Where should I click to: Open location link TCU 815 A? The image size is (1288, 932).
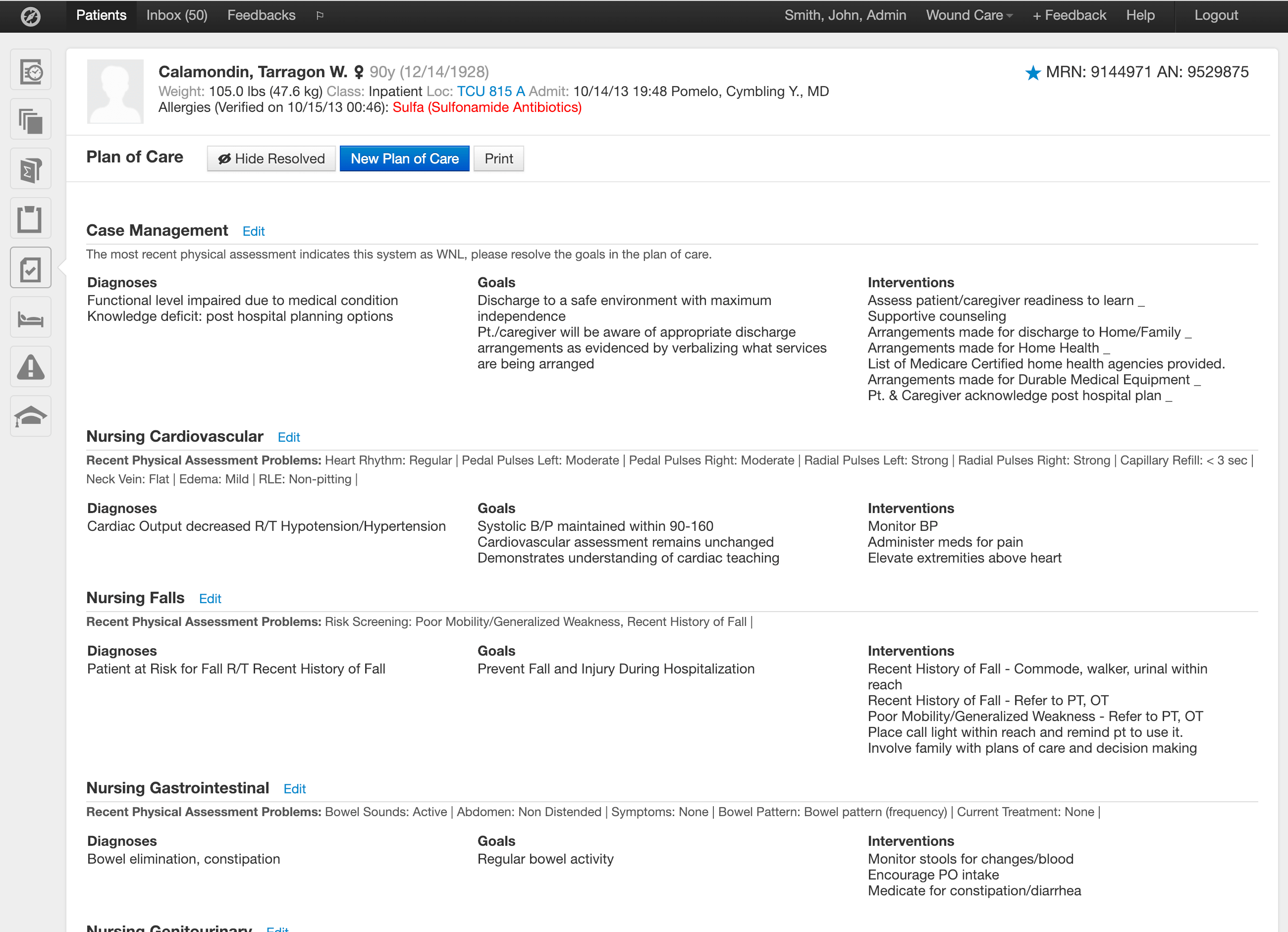(x=490, y=92)
